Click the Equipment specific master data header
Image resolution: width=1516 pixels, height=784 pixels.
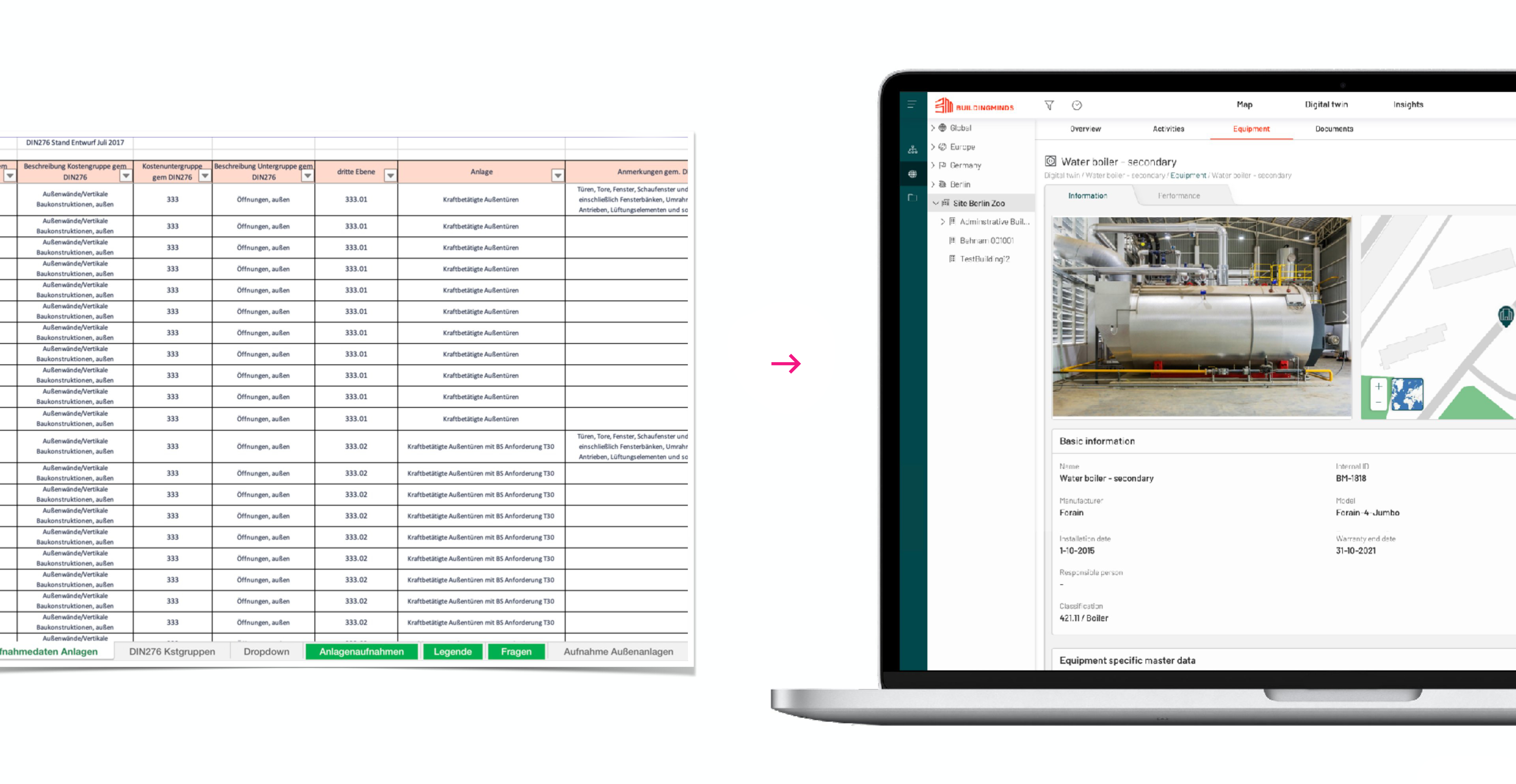1127,661
